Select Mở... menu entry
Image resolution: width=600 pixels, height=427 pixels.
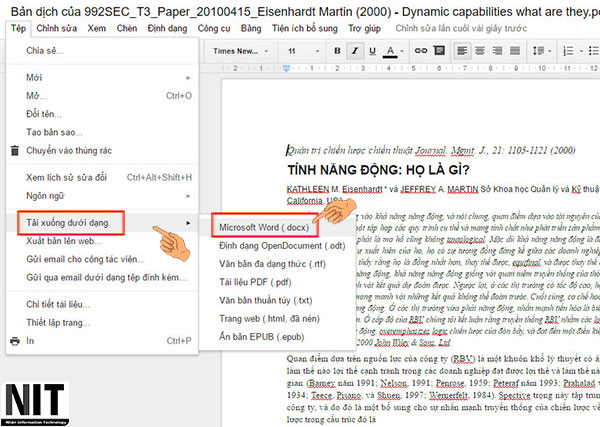(103, 96)
